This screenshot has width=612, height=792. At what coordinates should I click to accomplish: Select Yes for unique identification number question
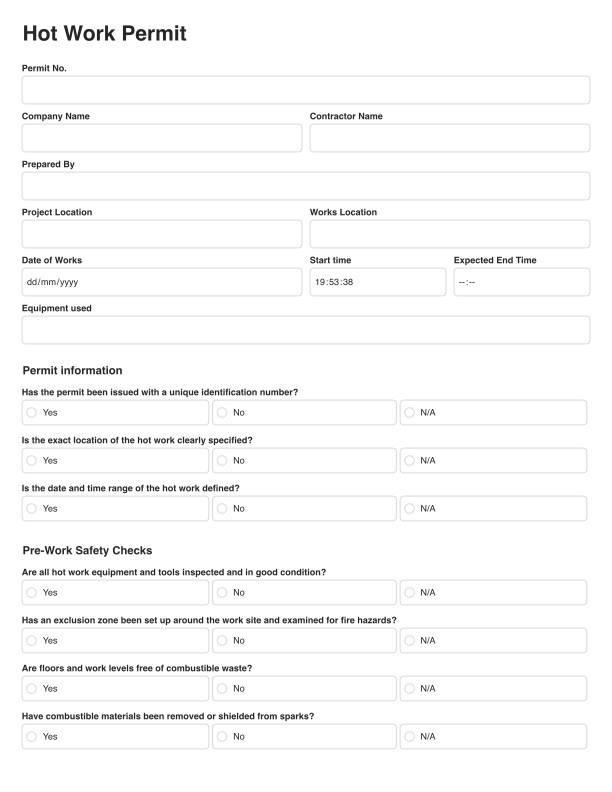32,412
